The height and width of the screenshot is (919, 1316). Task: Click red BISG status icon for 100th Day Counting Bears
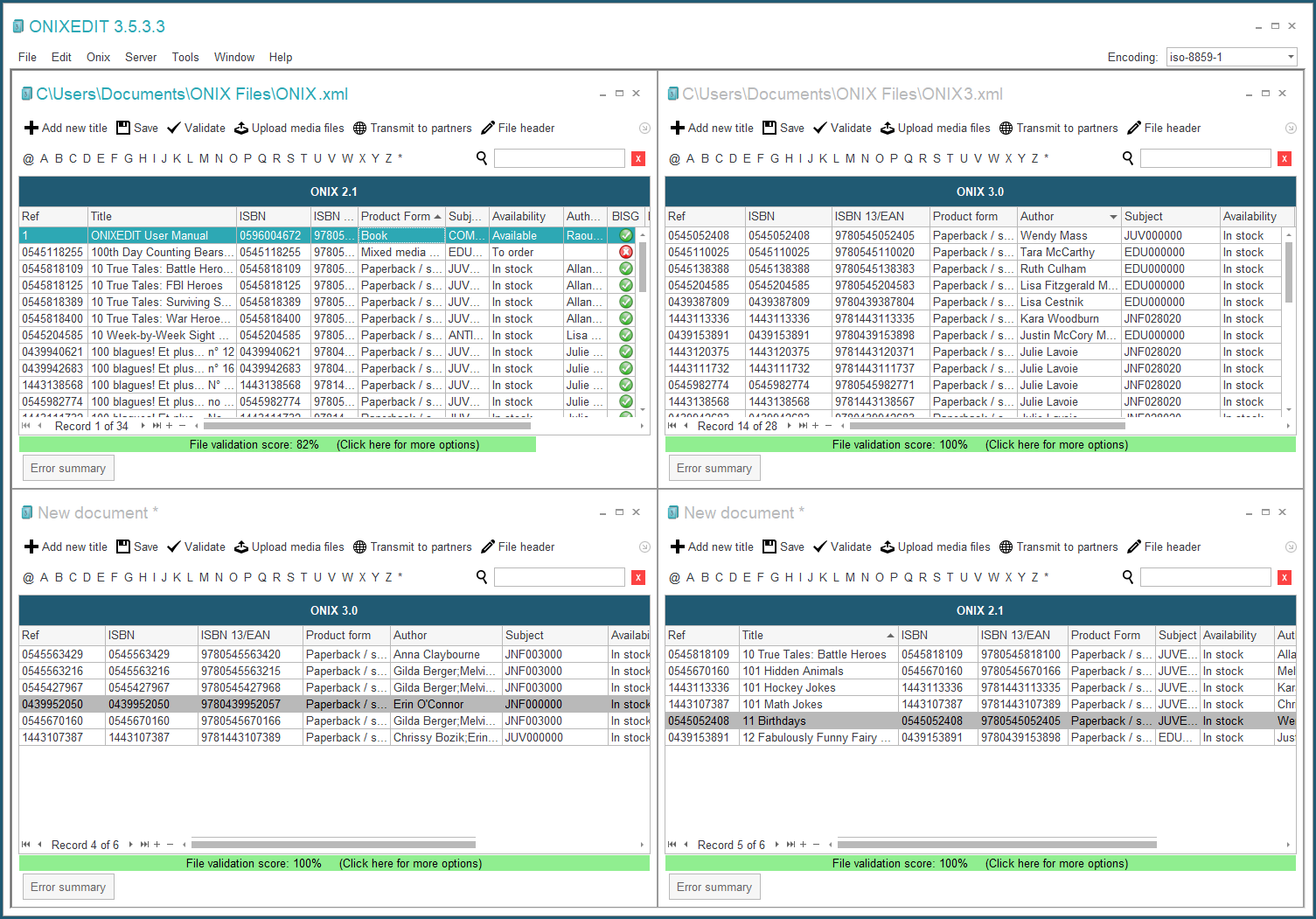coord(626,252)
